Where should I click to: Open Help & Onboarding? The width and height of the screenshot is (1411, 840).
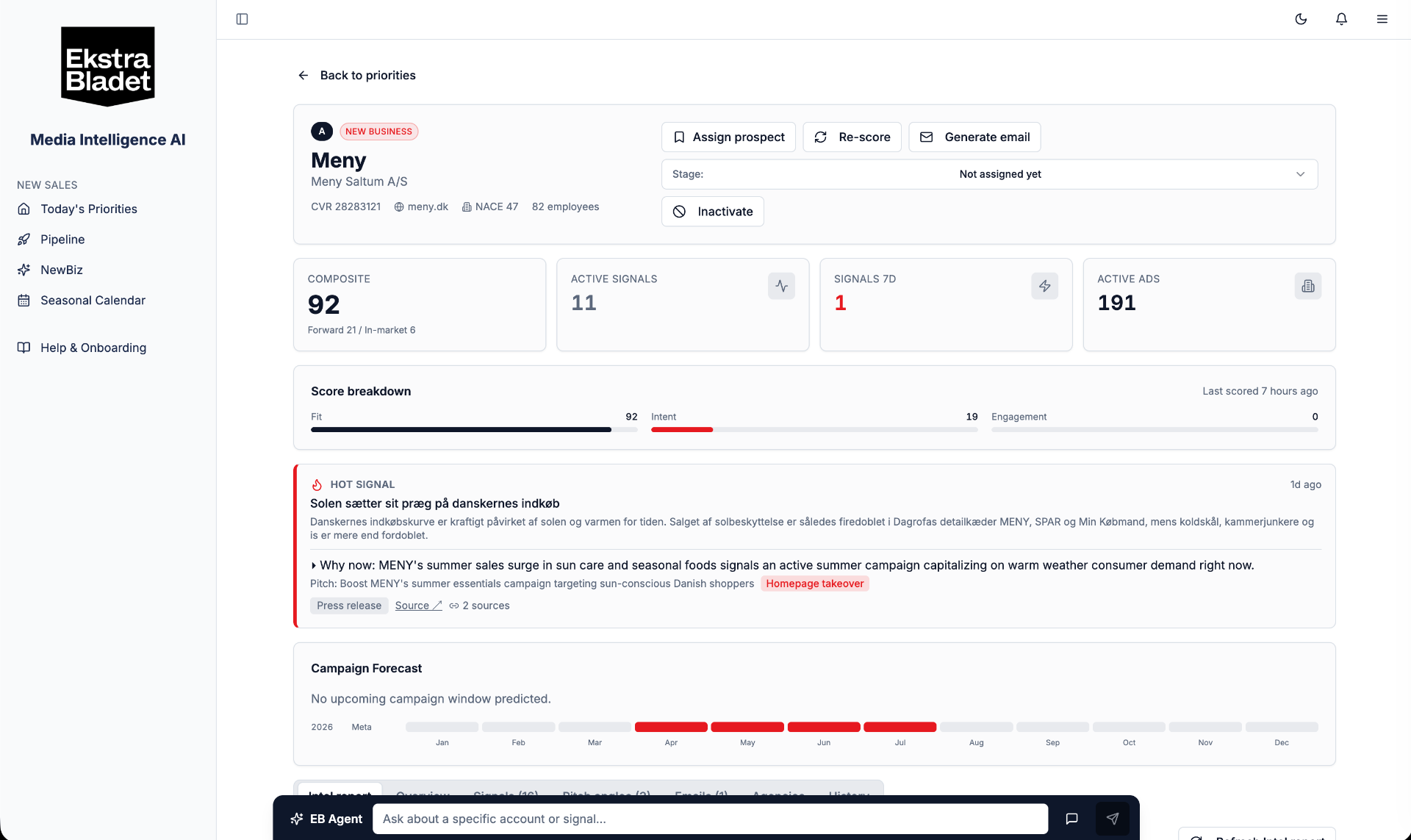click(93, 348)
